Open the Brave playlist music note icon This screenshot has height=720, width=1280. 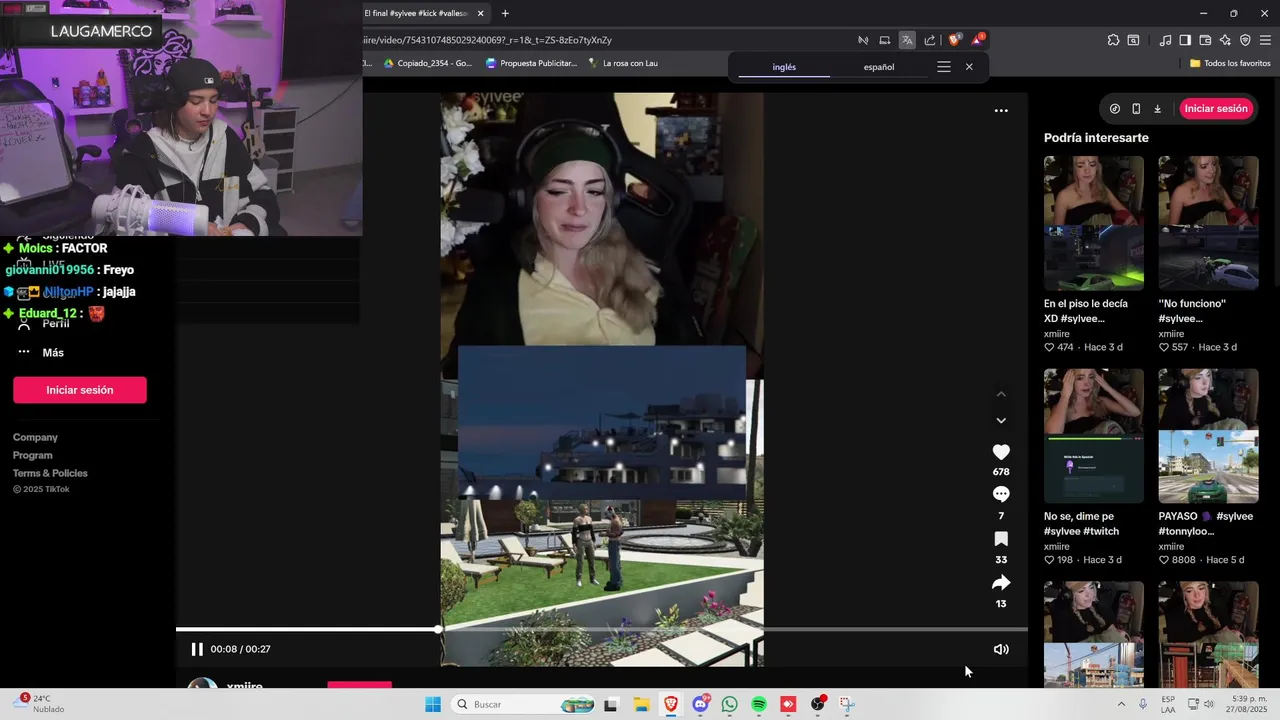click(1166, 40)
